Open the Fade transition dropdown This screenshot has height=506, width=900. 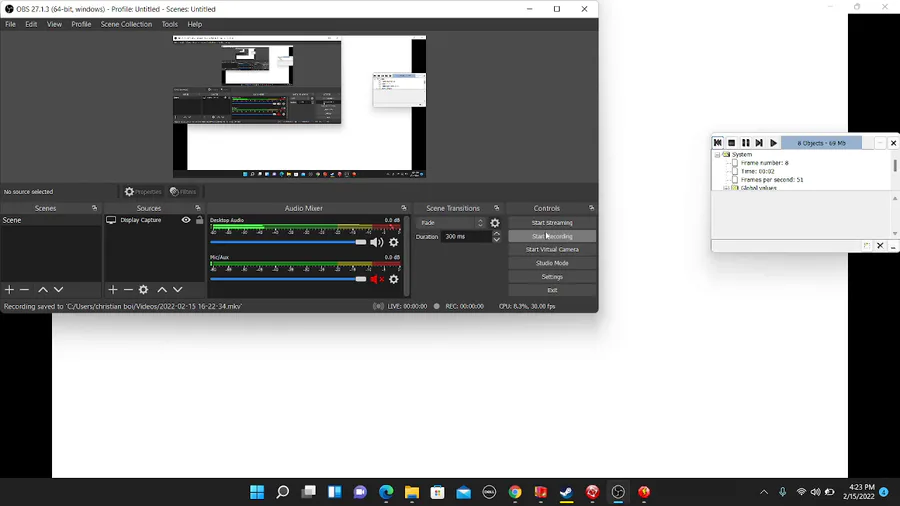(452, 223)
